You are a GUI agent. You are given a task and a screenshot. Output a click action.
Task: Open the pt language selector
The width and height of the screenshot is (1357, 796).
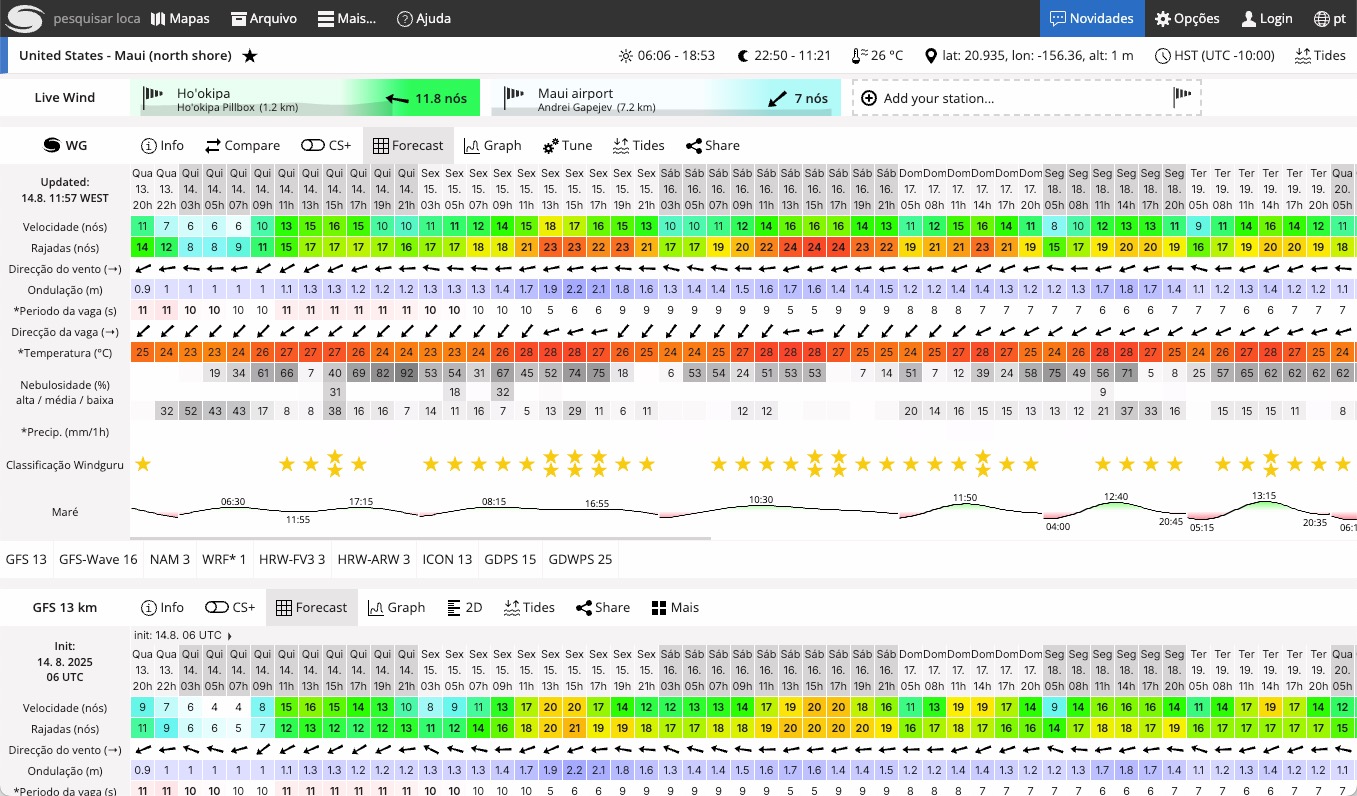[1329, 18]
